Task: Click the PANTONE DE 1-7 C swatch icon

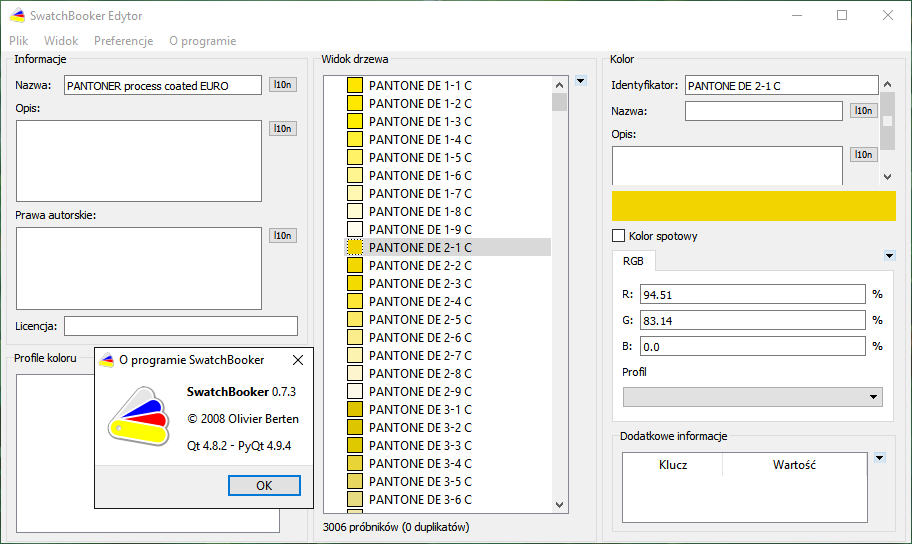Action: tap(355, 194)
